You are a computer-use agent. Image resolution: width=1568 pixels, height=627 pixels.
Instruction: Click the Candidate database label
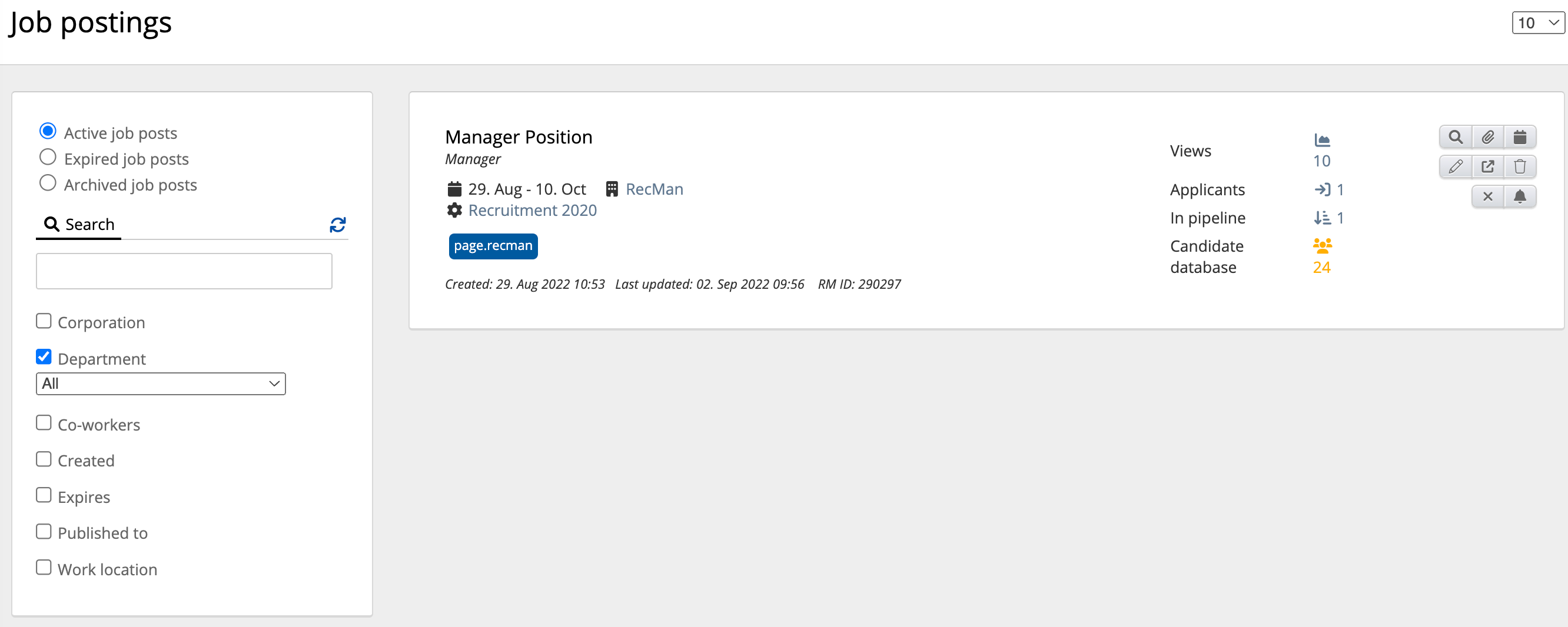[1207, 256]
